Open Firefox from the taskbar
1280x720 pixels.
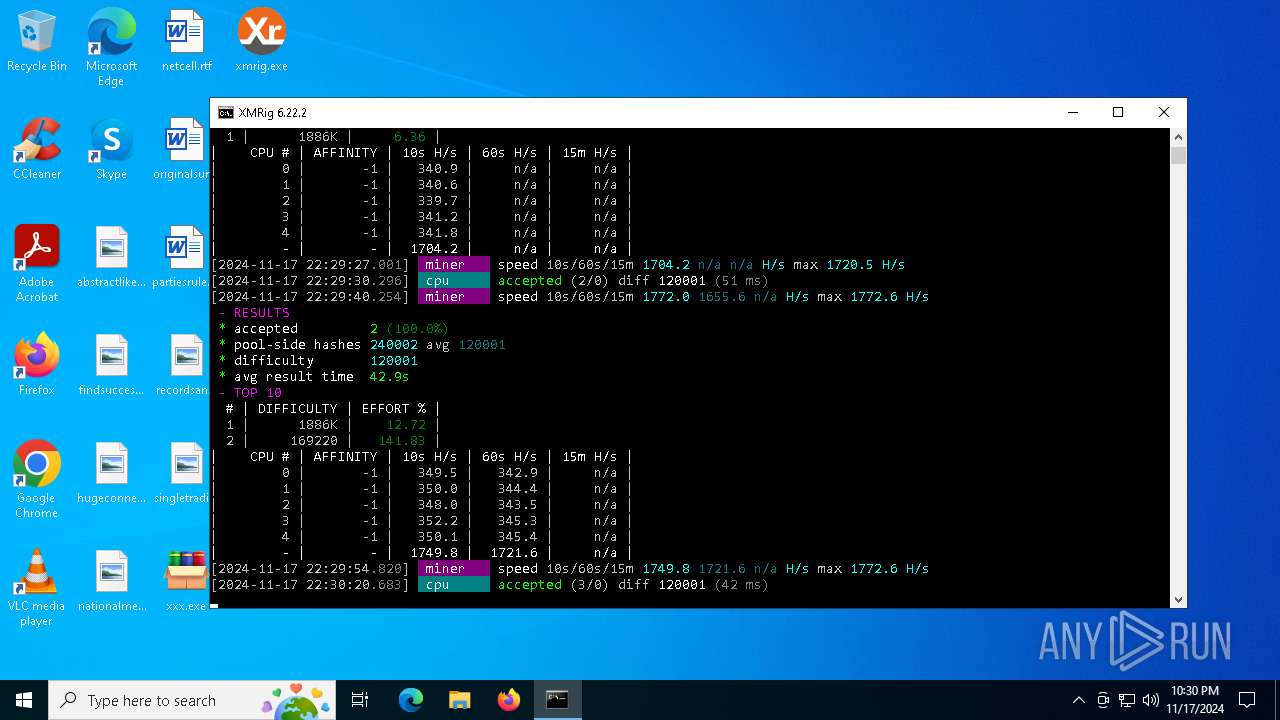[509, 700]
